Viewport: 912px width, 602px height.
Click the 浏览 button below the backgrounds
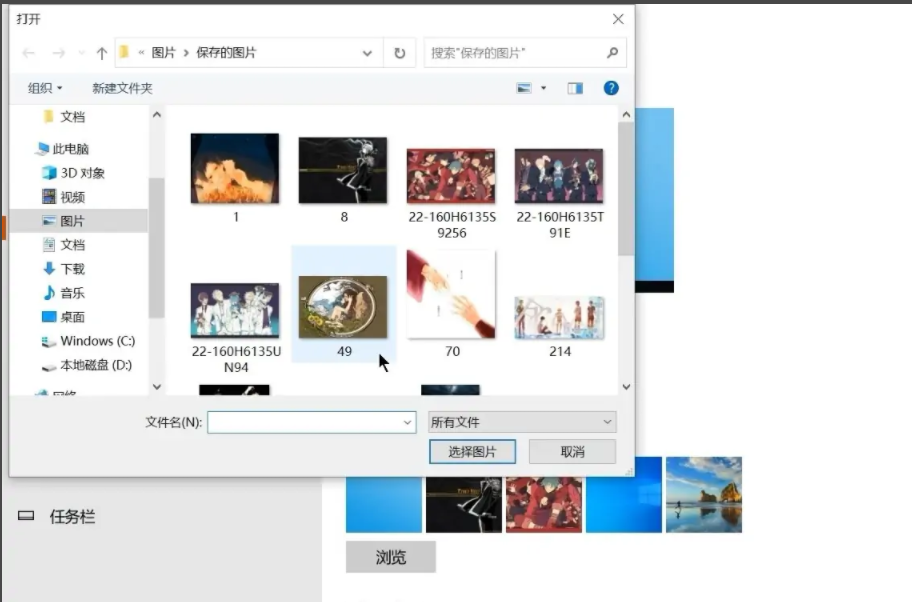click(390, 557)
